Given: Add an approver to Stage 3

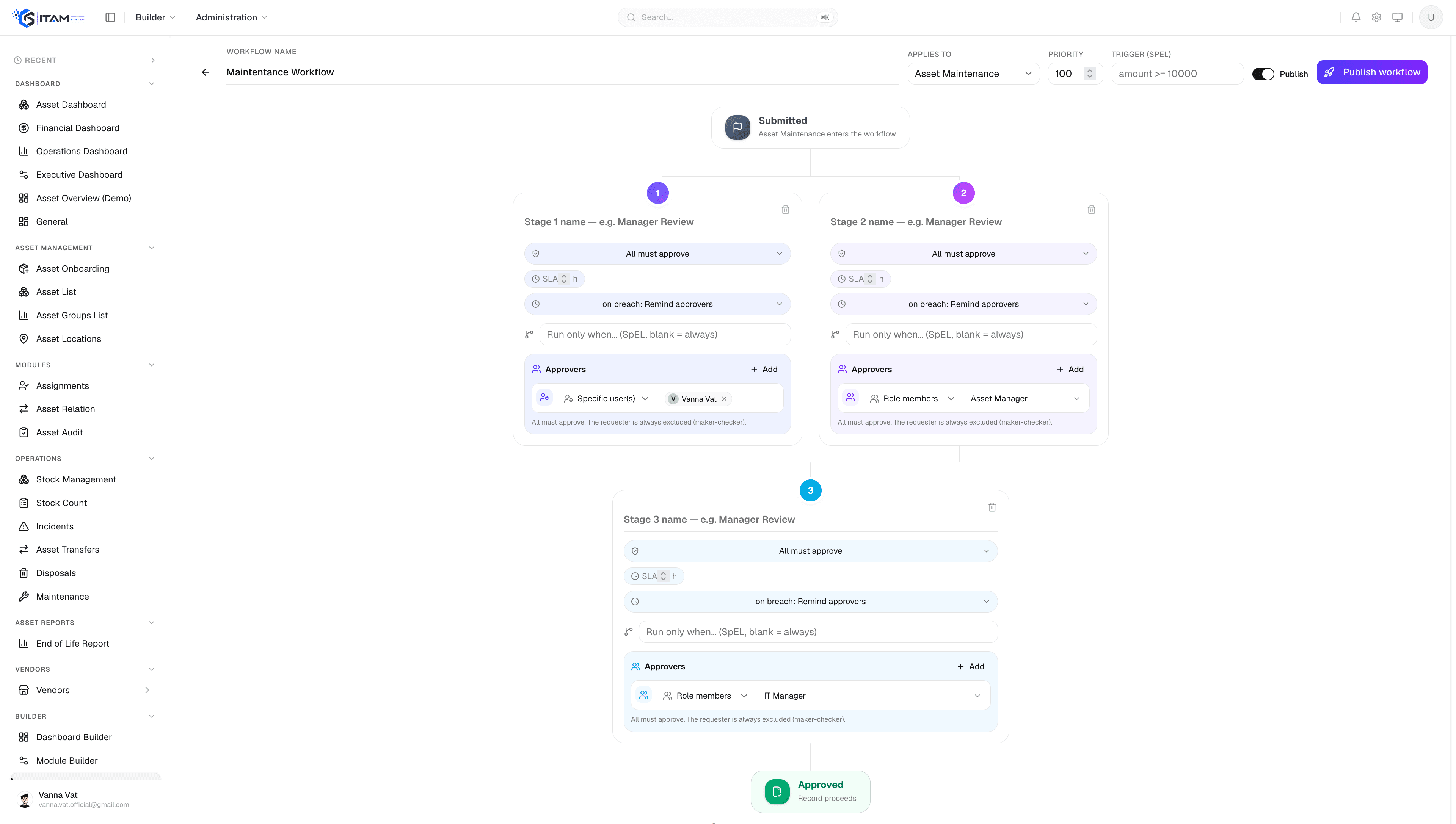Looking at the screenshot, I should tap(971, 667).
